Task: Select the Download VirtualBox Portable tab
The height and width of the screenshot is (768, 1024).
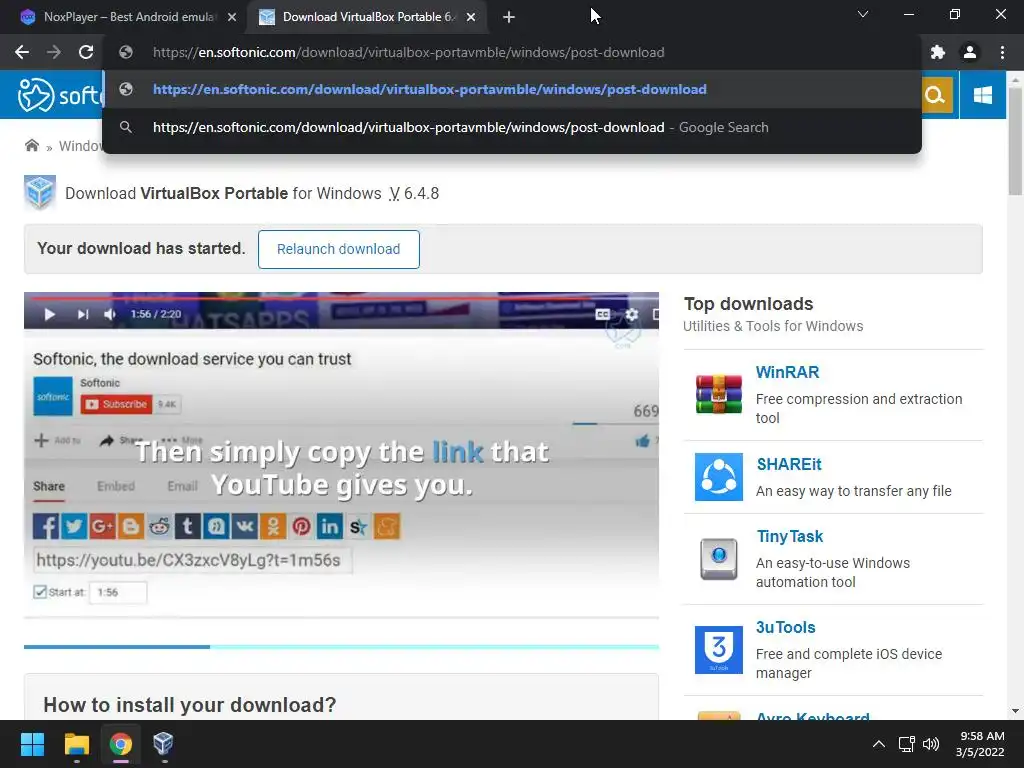Action: tap(366, 17)
